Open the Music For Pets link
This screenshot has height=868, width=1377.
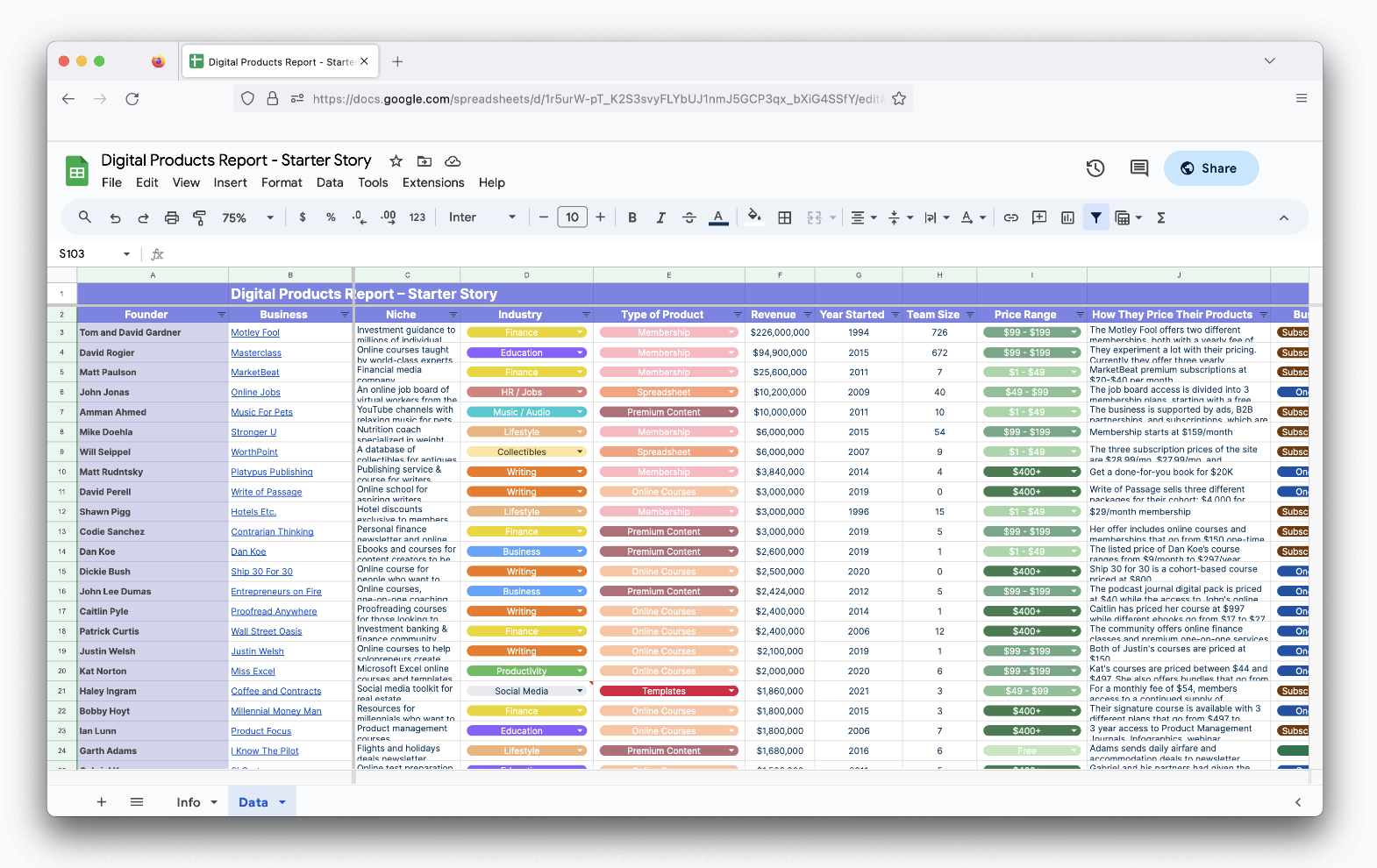[x=261, y=413]
